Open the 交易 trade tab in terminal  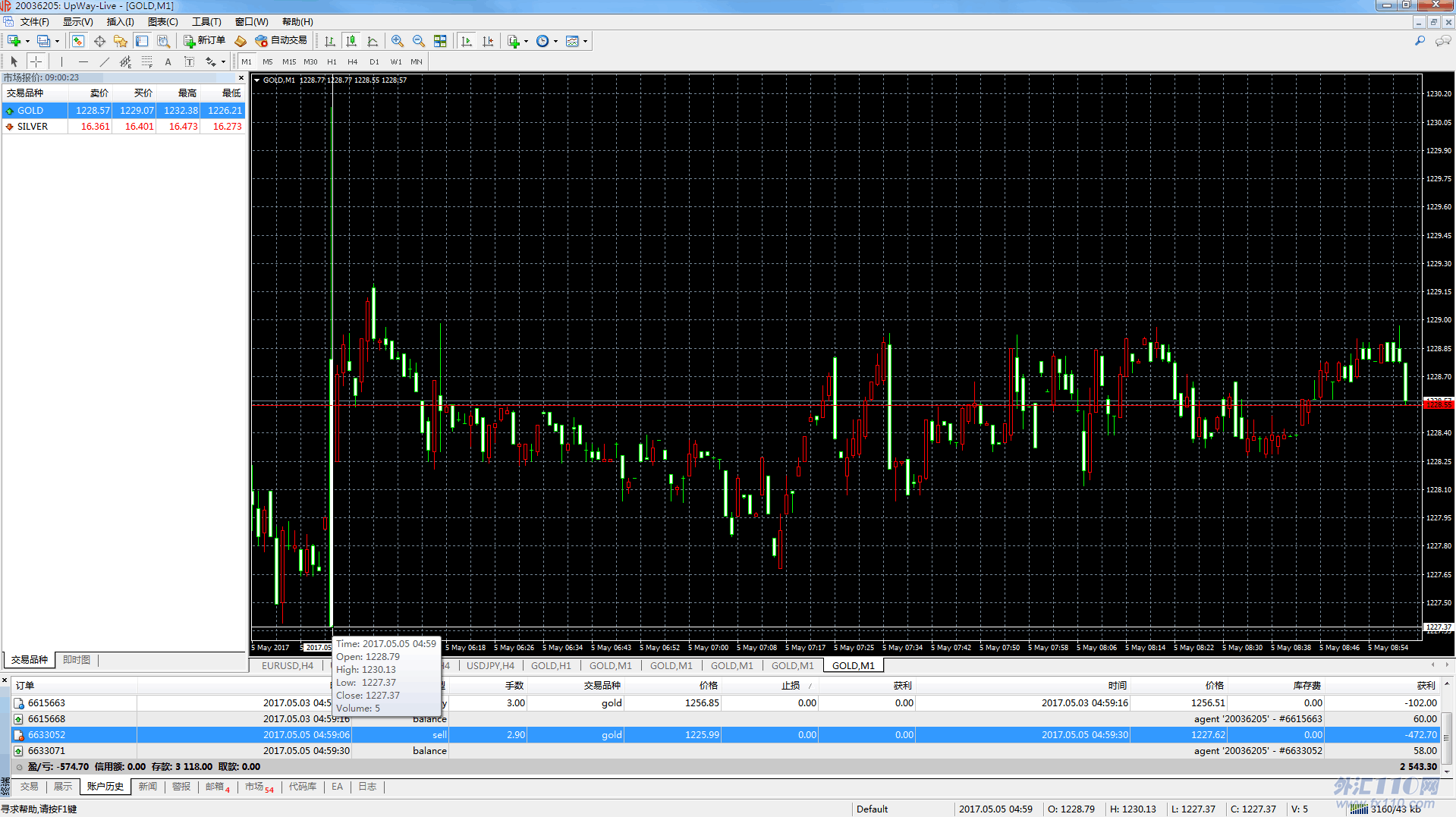29,787
